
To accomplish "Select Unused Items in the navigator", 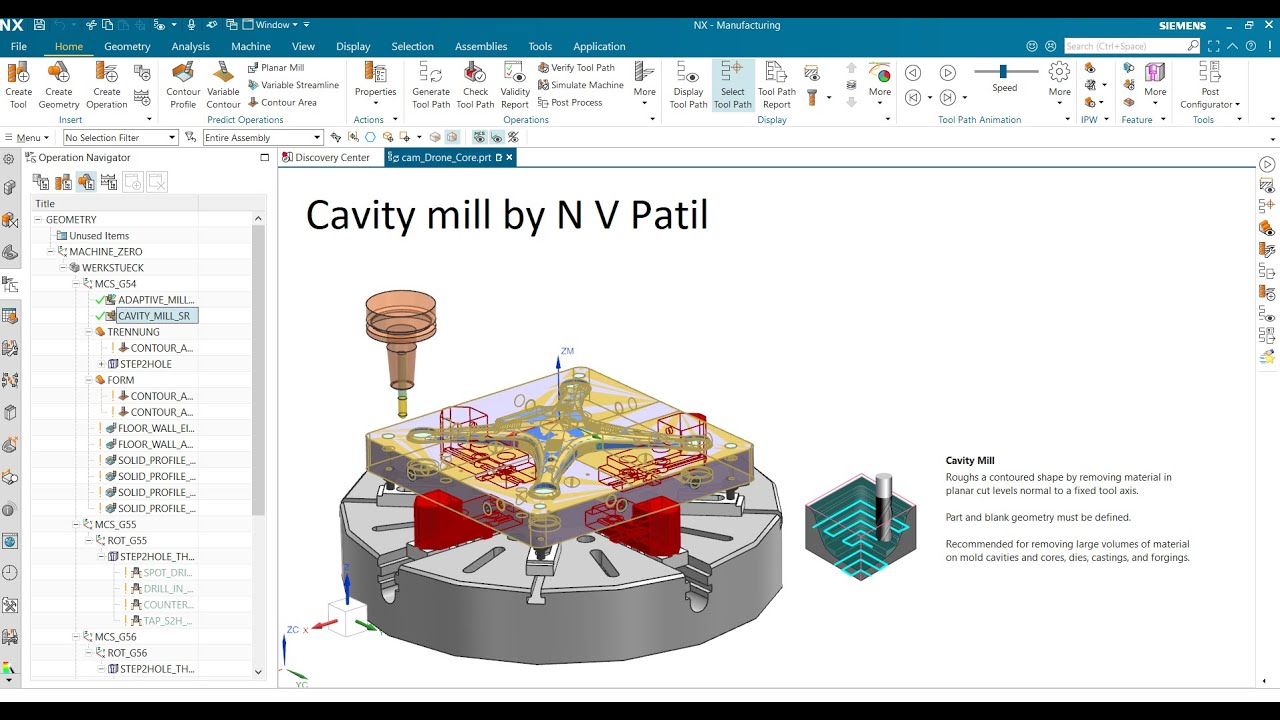I will tap(98, 236).
